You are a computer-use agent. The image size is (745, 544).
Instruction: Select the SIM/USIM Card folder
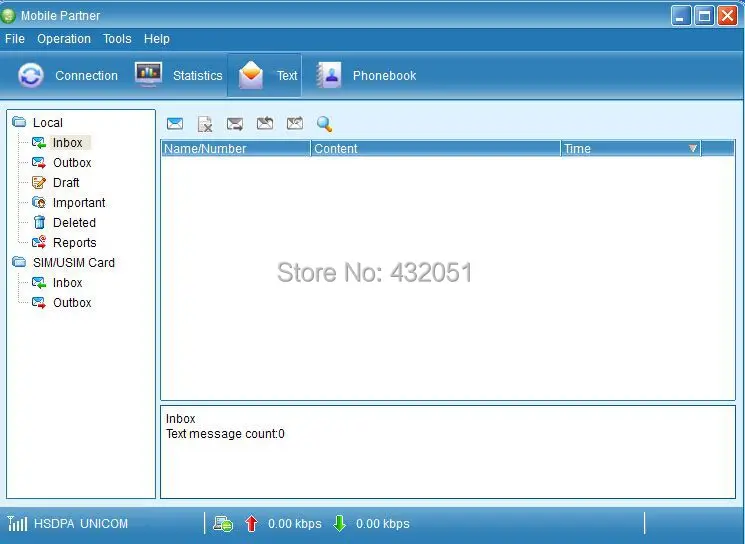[74, 262]
